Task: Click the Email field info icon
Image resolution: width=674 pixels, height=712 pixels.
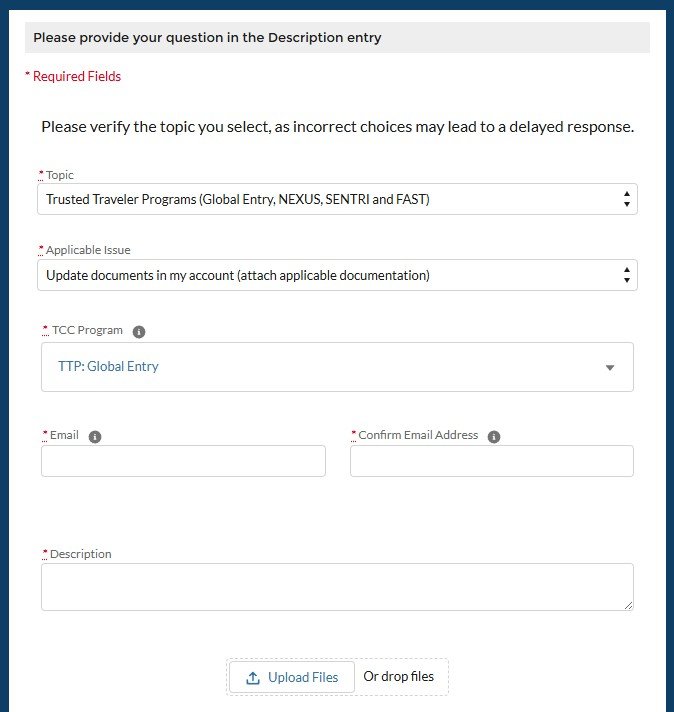Action: click(94, 436)
